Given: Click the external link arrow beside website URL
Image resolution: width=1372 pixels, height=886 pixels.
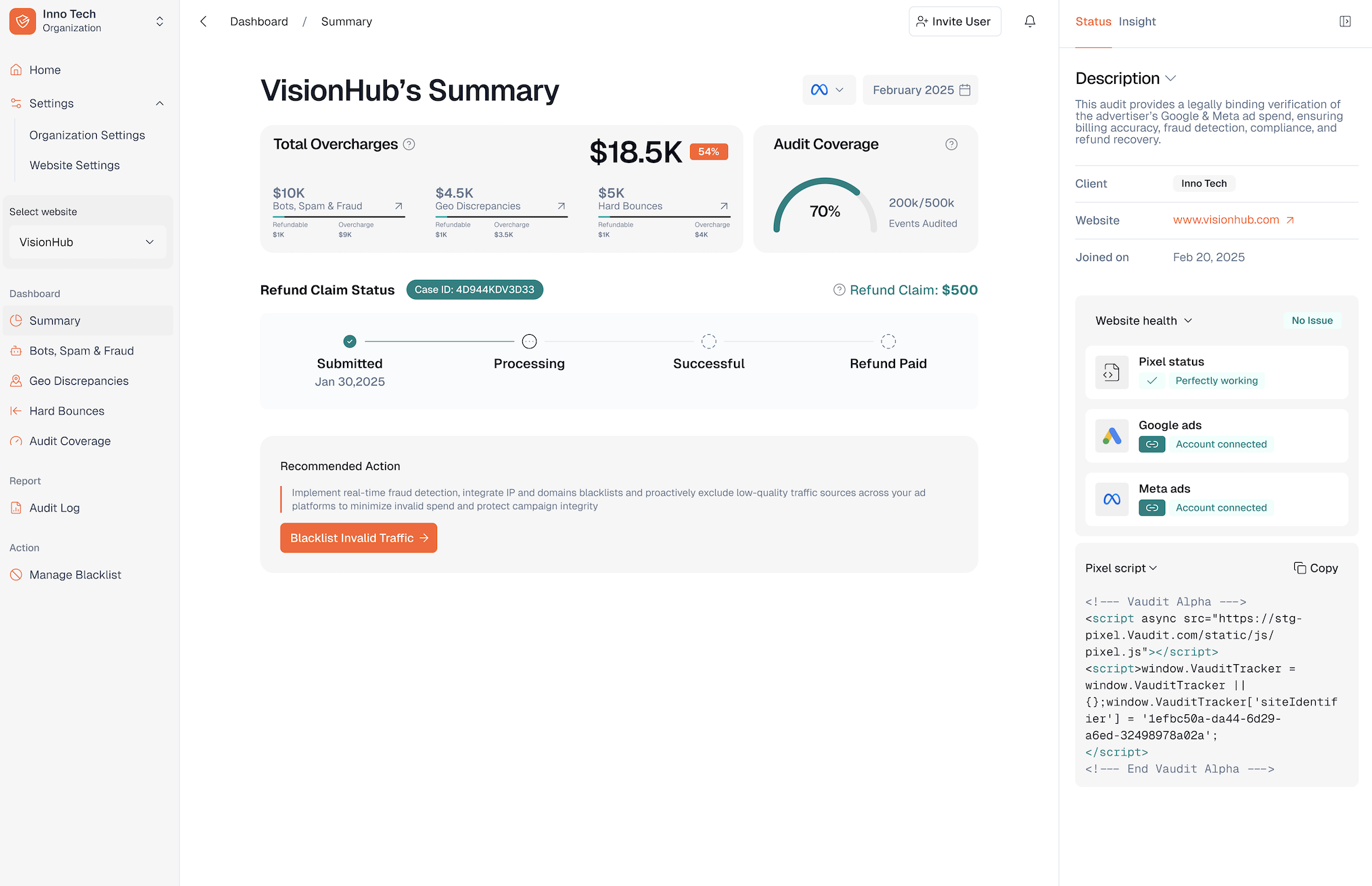Looking at the screenshot, I should 1290,220.
